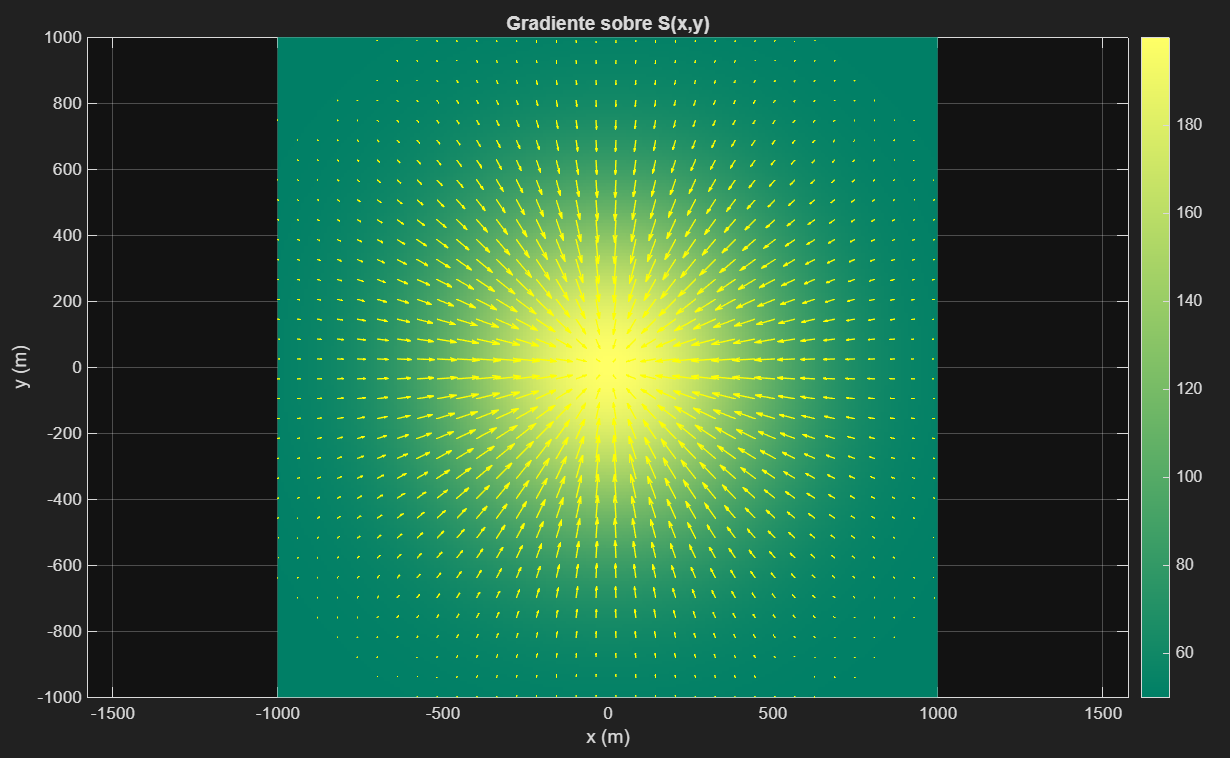Click the x-axis tick label 500
The height and width of the screenshot is (758, 1230).
(772, 713)
